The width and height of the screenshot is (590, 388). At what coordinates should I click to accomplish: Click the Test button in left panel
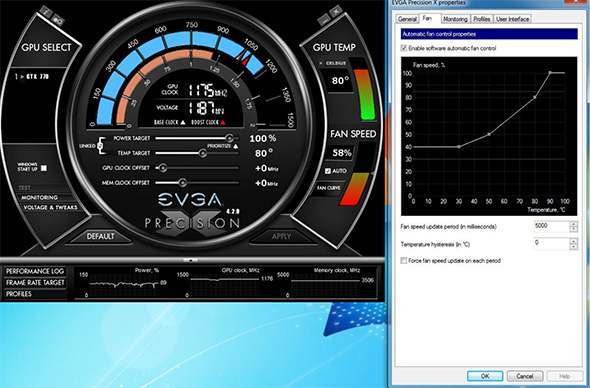[x=25, y=187]
